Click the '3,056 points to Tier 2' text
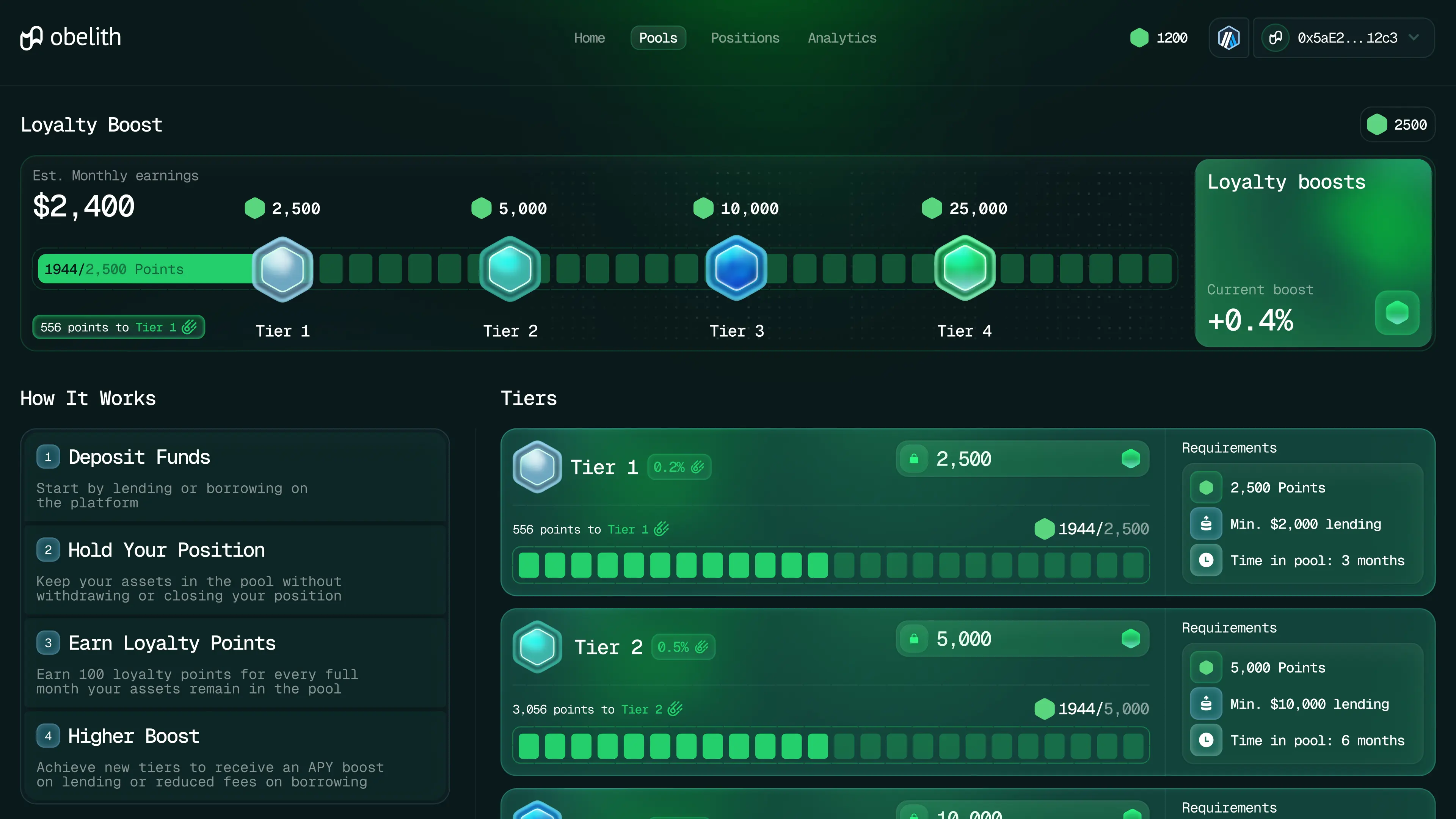Viewport: 1456px width, 819px height. click(x=598, y=709)
